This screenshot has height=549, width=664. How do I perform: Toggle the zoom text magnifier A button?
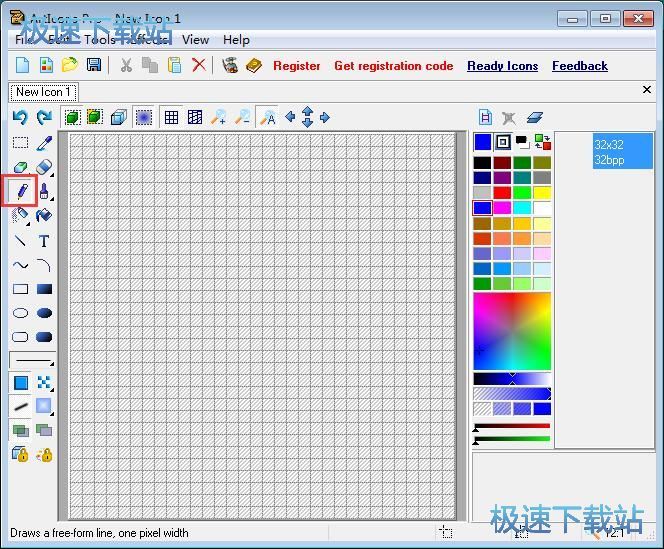click(267, 117)
